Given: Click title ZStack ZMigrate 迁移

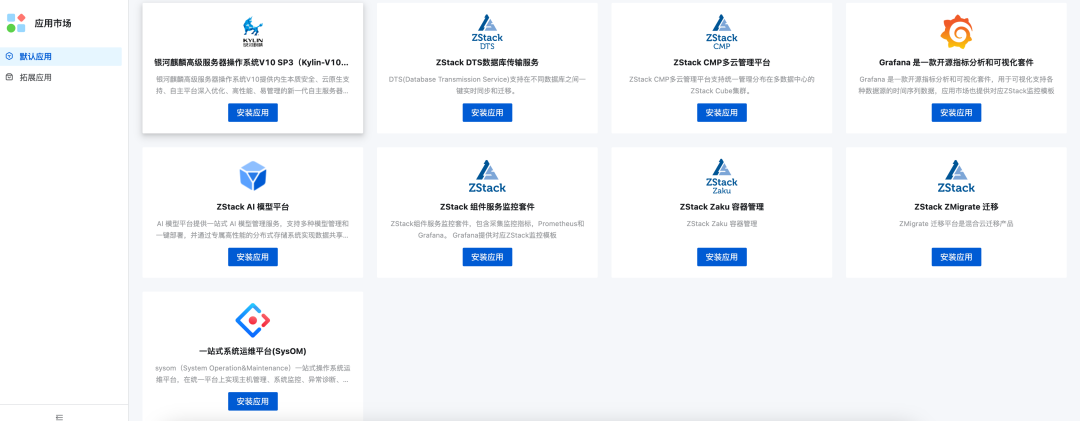Looking at the screenshot, I should coord(956,207).
